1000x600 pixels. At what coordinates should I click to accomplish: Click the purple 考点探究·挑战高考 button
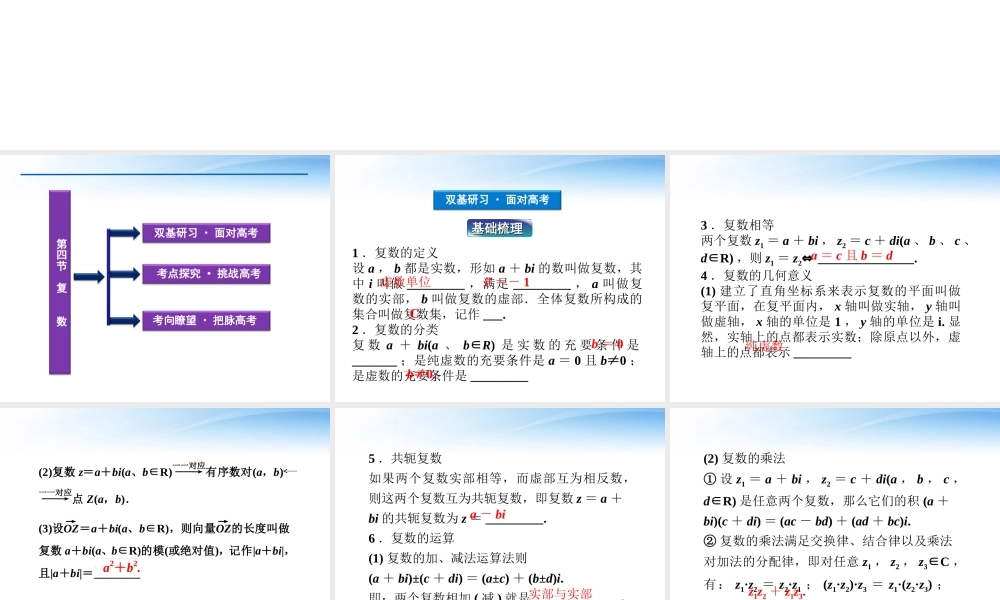pos(206,274)
